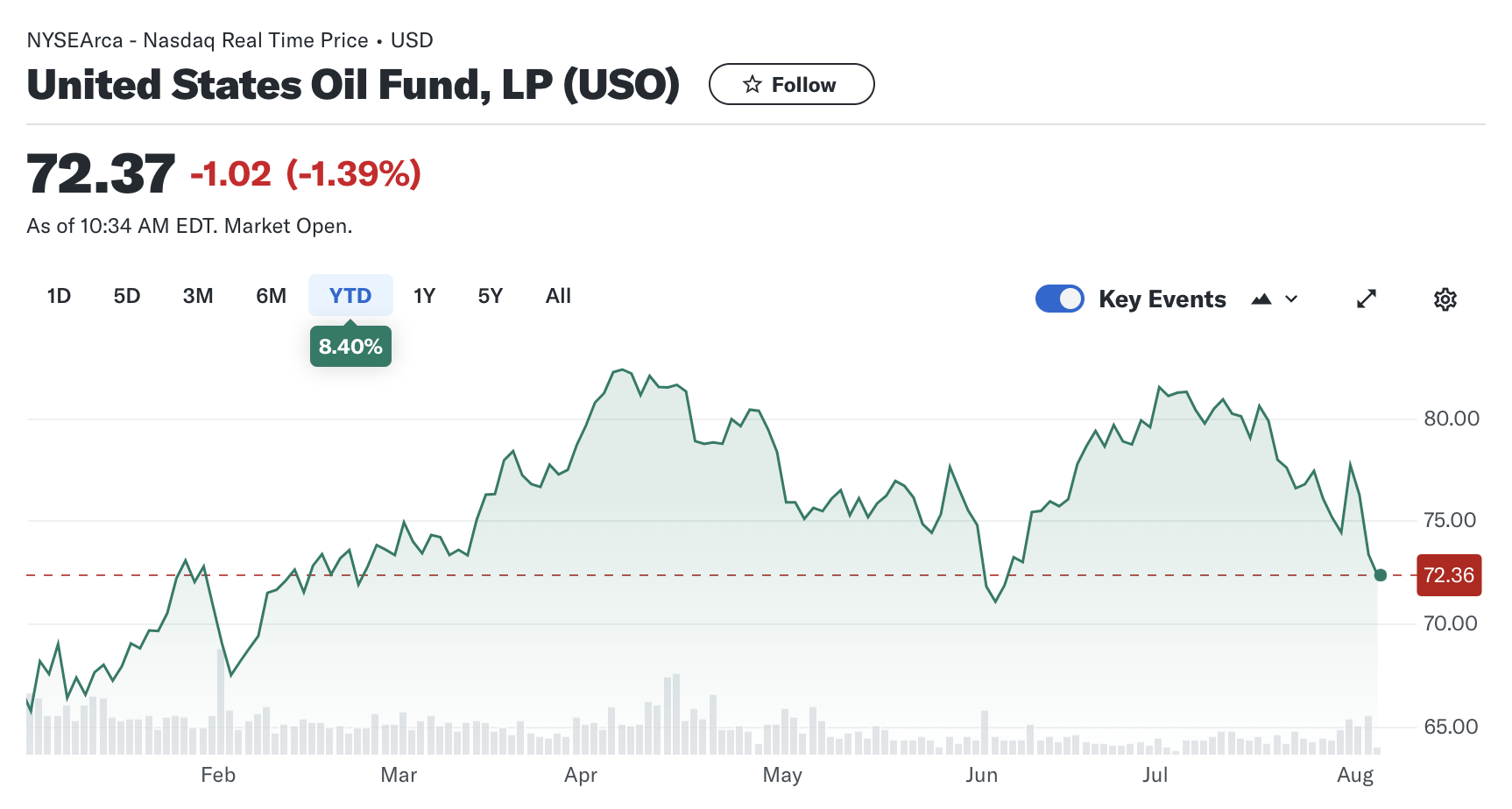Image resolution: width=1512 pixels, height=809 pixels.
Task: Click the market open timestamp text
Action: coord(189,226)
